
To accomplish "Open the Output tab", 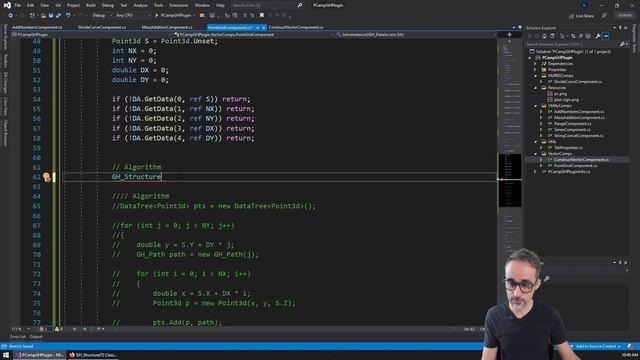I will pyautogui.click(x=36, y=337).
